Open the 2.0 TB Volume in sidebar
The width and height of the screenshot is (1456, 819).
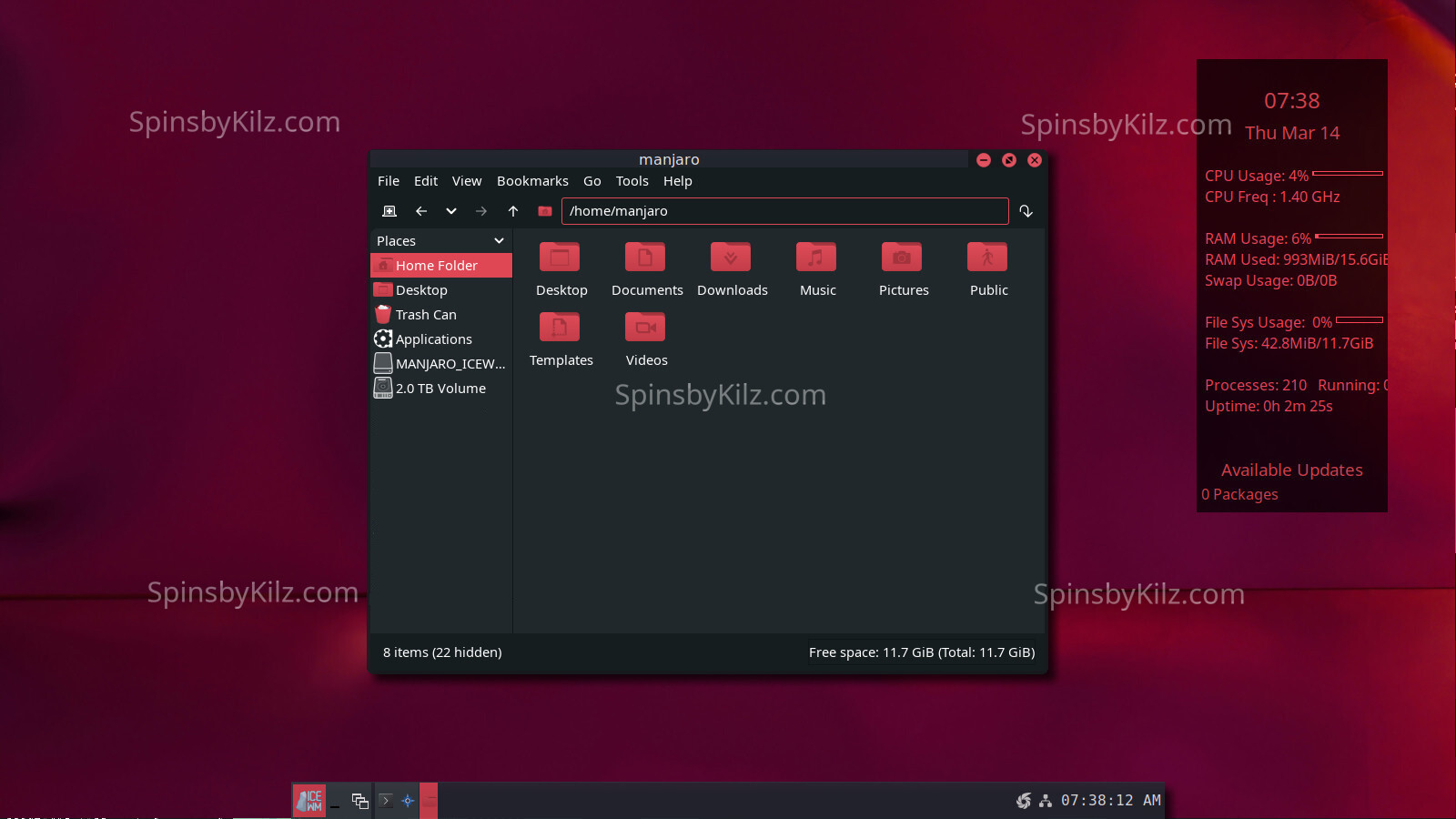[x=440, y=389]
